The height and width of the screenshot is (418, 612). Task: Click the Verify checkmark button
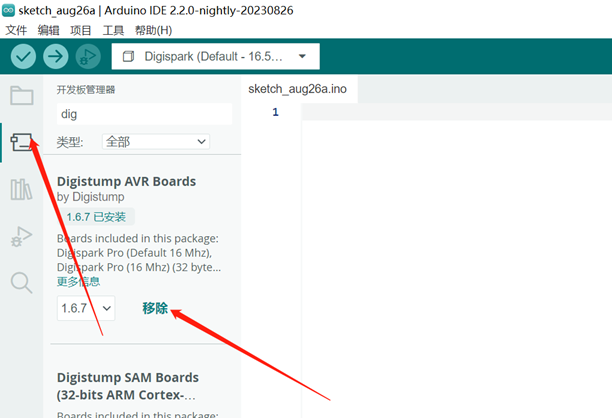point(23,57)
